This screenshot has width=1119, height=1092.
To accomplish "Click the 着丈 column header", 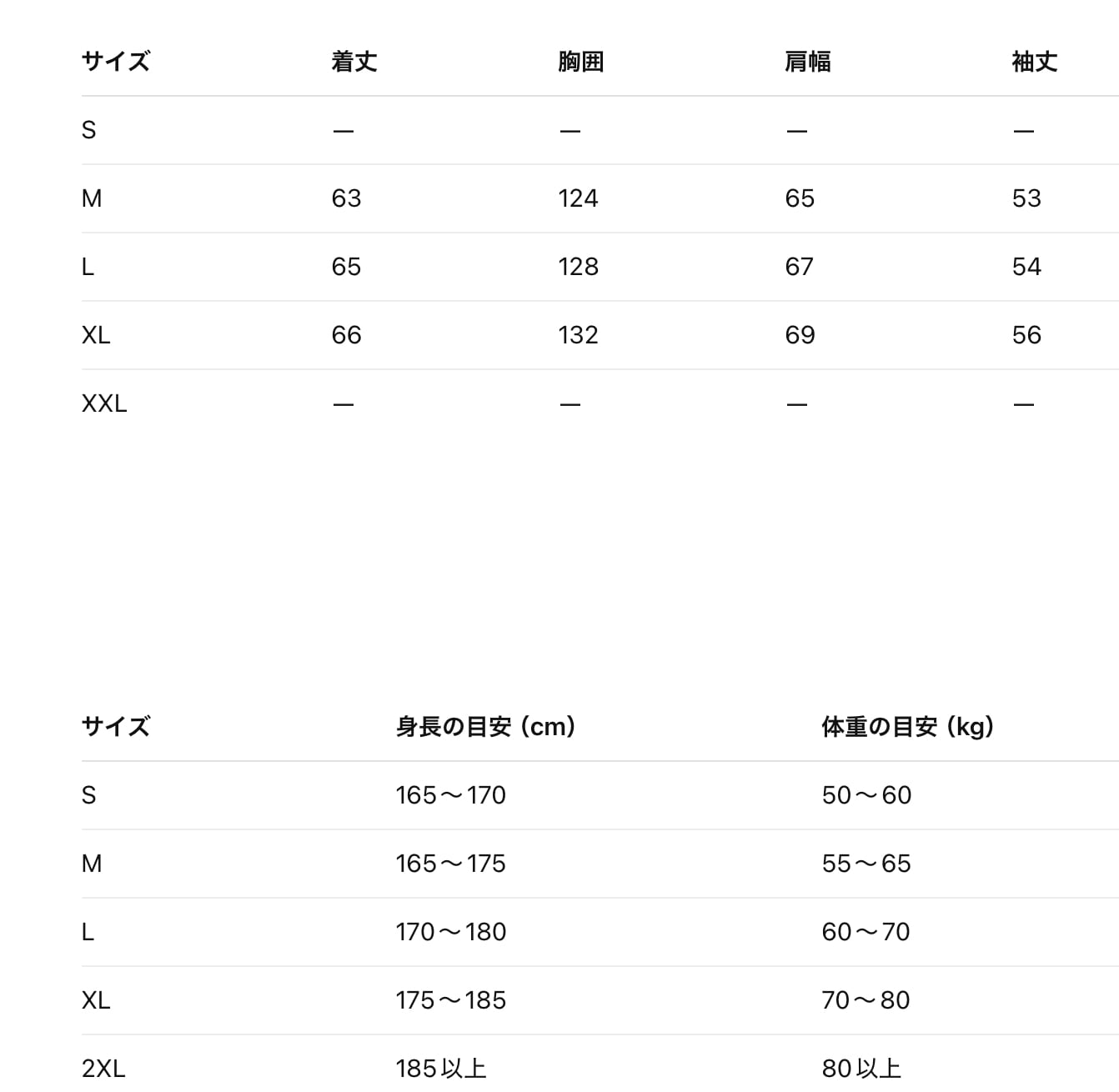I will pos(354,62).
